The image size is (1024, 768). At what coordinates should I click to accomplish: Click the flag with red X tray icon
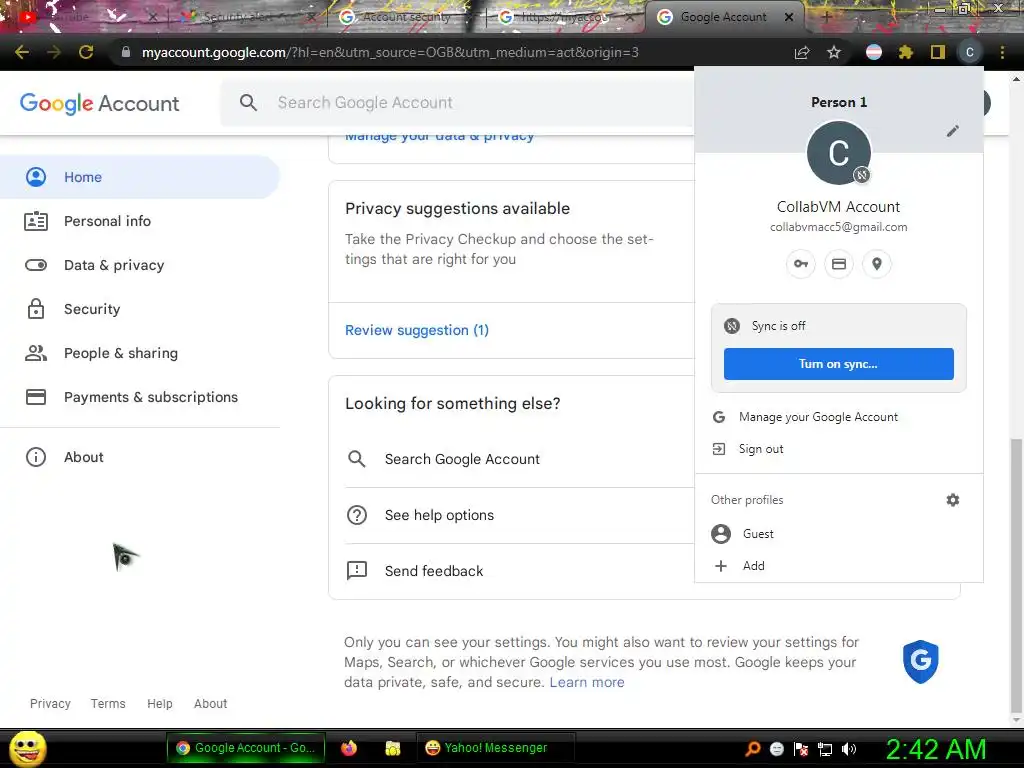801,749
